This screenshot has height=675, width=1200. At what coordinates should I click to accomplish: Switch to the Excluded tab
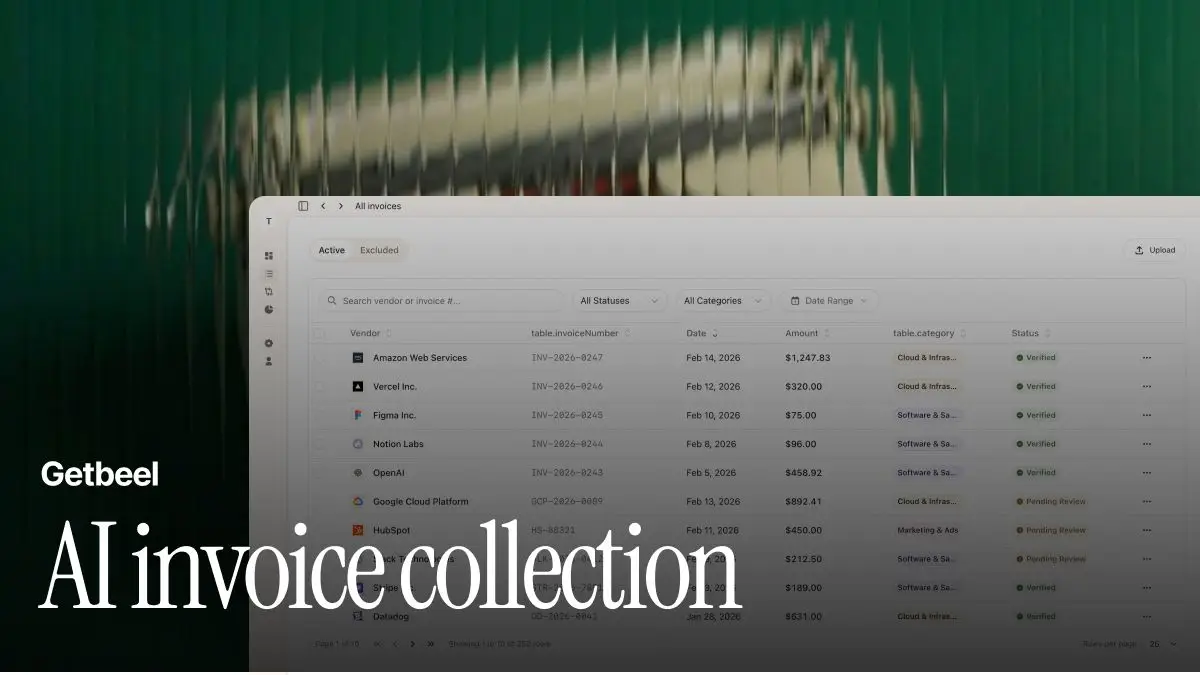[x=380, y=251]
